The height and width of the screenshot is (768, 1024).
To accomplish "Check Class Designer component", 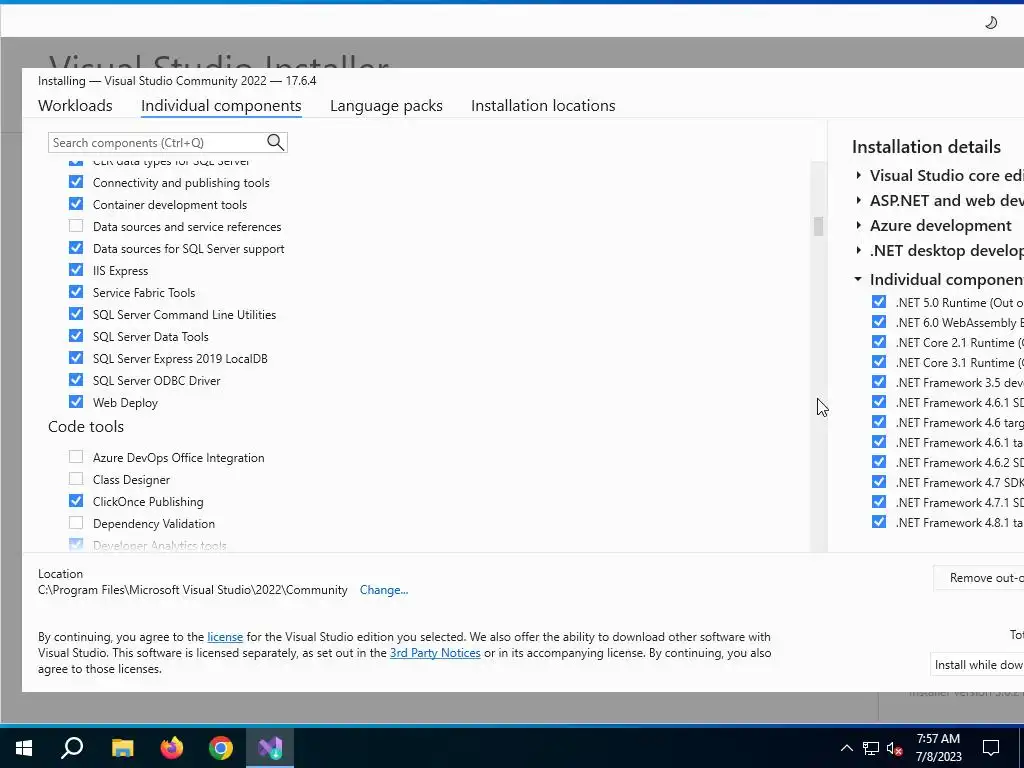I will (76, 479).
